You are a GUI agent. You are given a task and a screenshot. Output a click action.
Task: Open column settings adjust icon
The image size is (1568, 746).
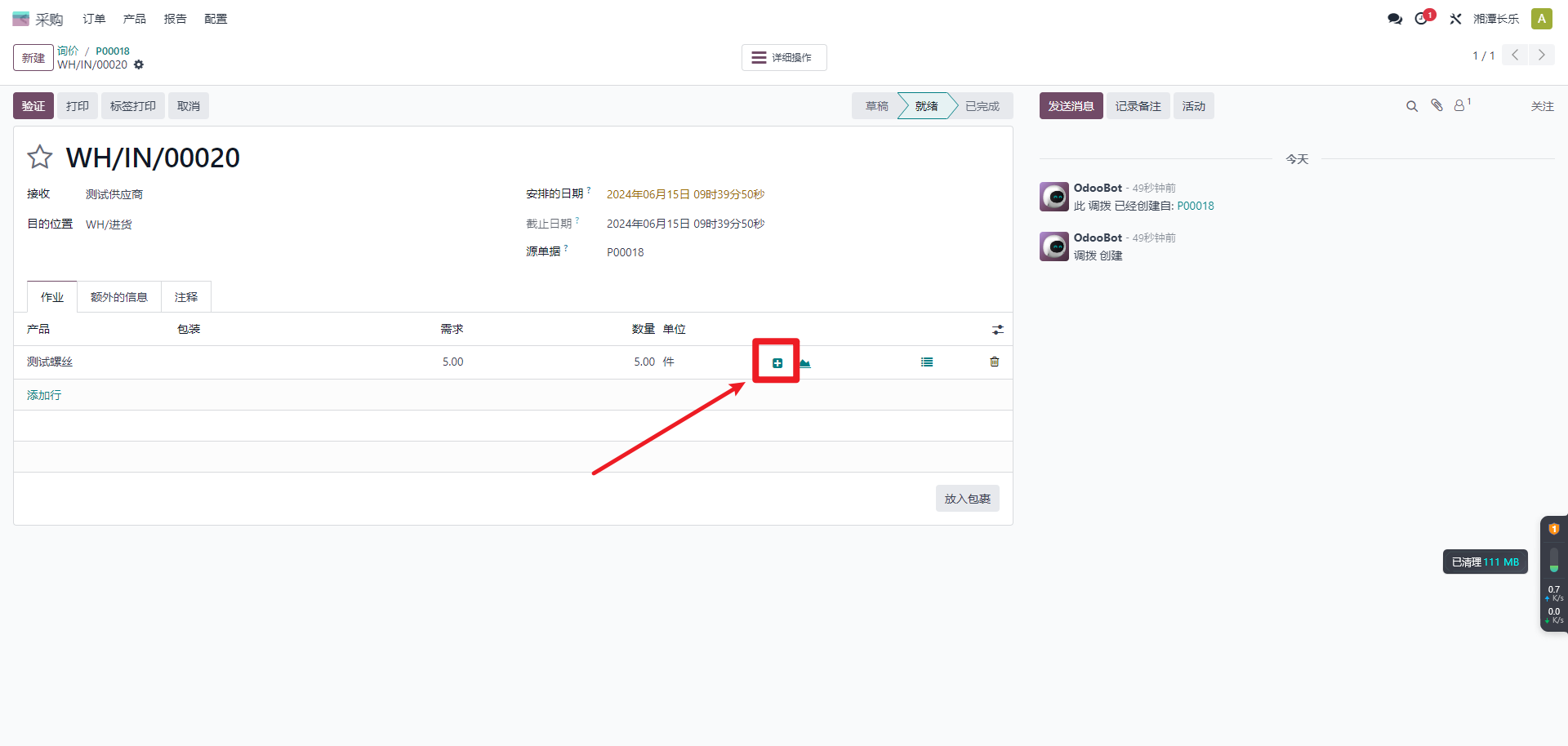tap(997, 330)
